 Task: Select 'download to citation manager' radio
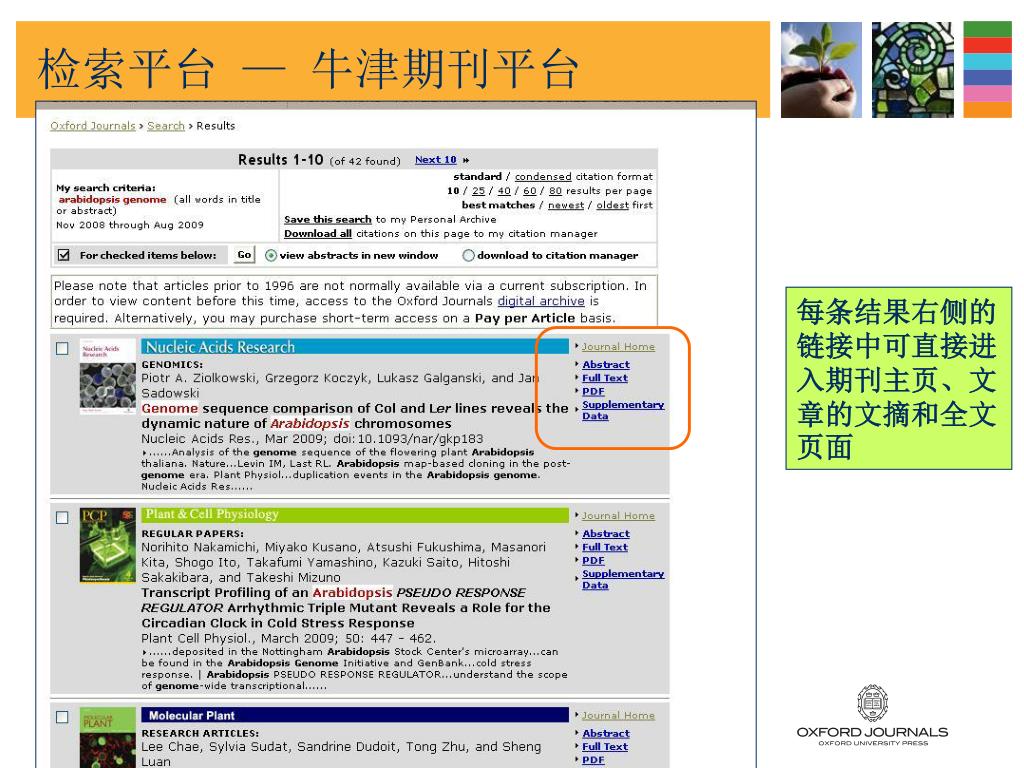click(x=468, y=255)
